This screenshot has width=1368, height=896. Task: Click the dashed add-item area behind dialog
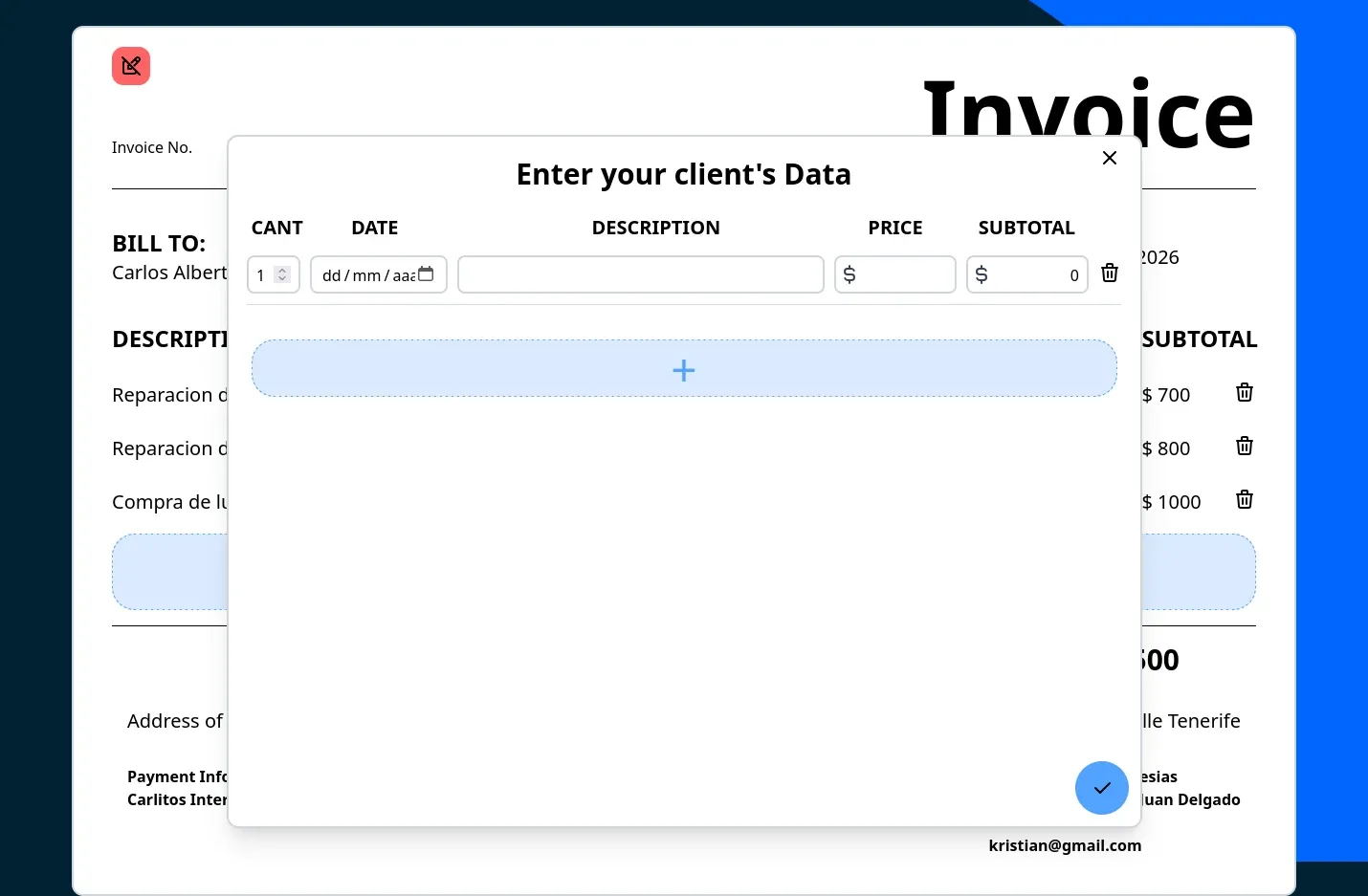pos(169,572)
